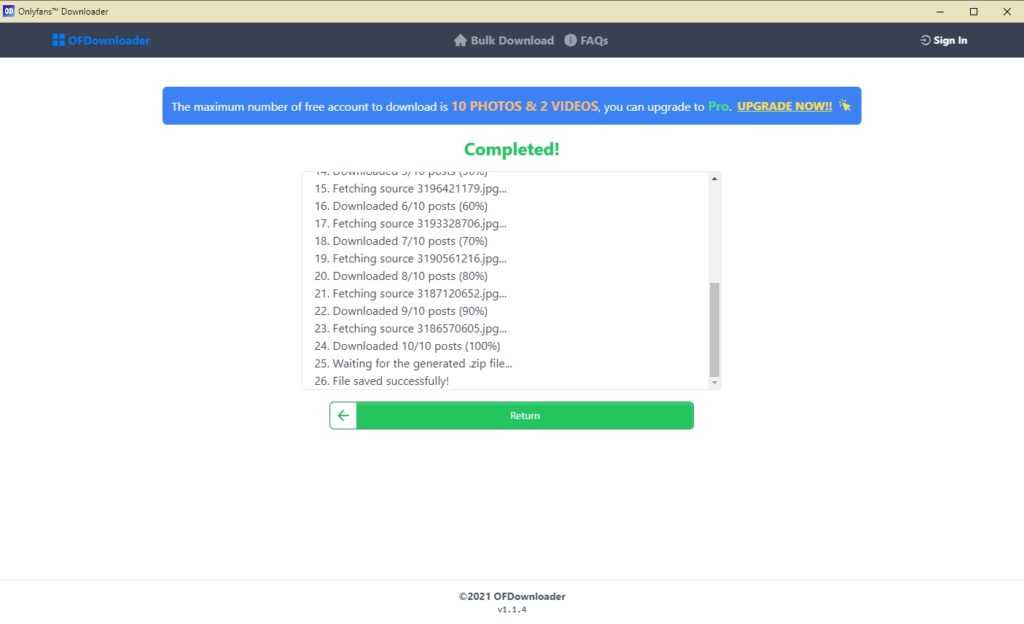Close the Onlyfans Downloader window
Viewport: 1024px width, 624px height.
(x=1007, y=12)
